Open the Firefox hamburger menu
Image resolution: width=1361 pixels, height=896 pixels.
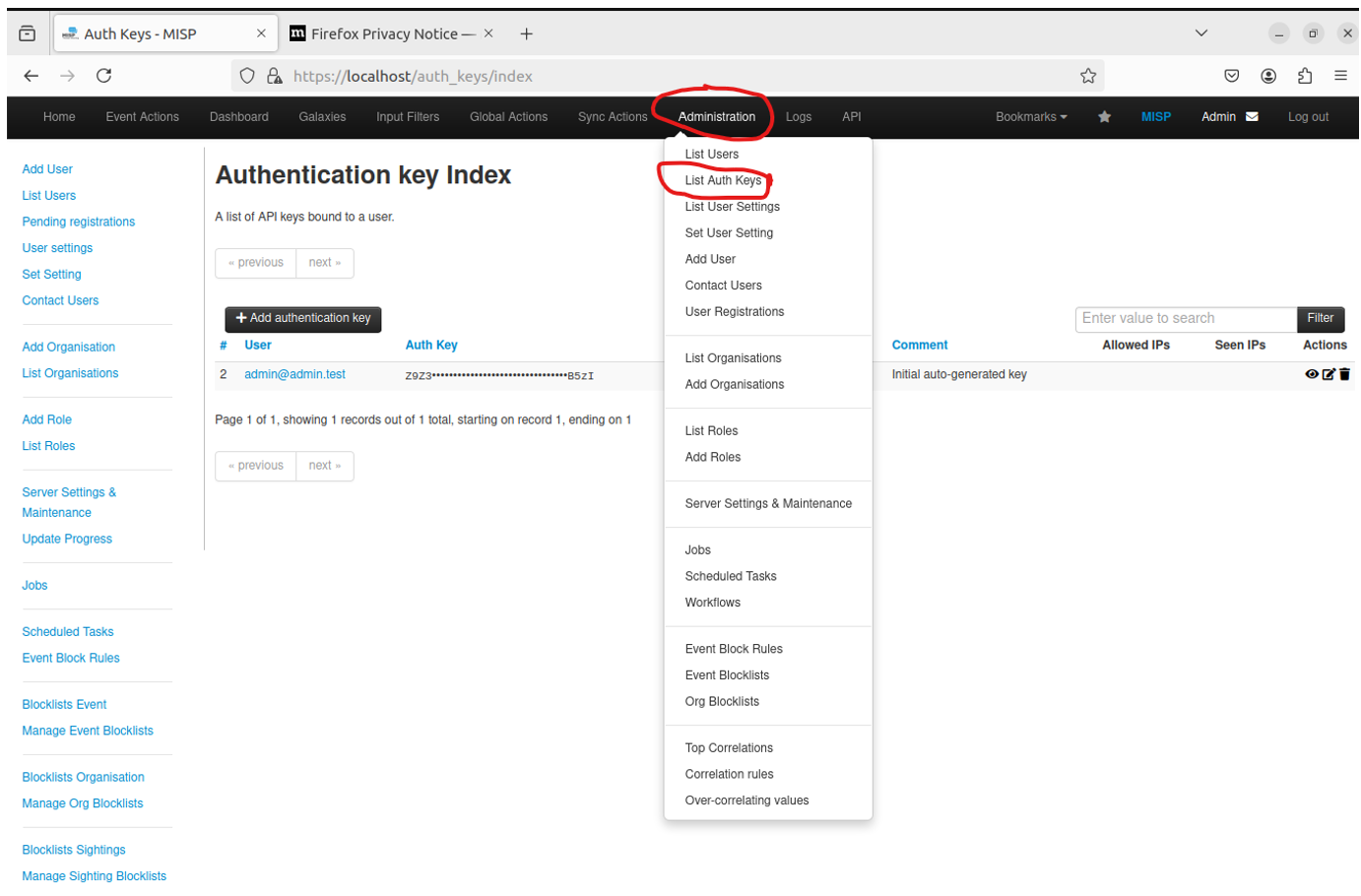click(x=1340, y=76)
